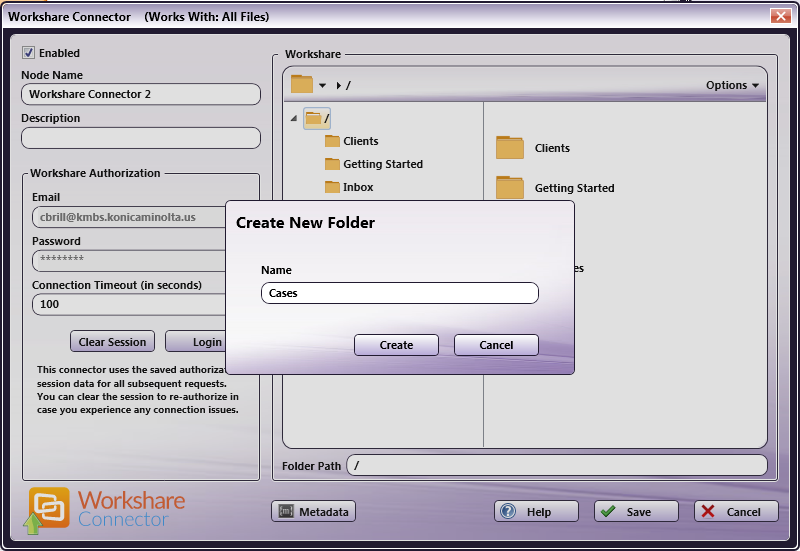Open the Options dropdown menu

(732, 85)
